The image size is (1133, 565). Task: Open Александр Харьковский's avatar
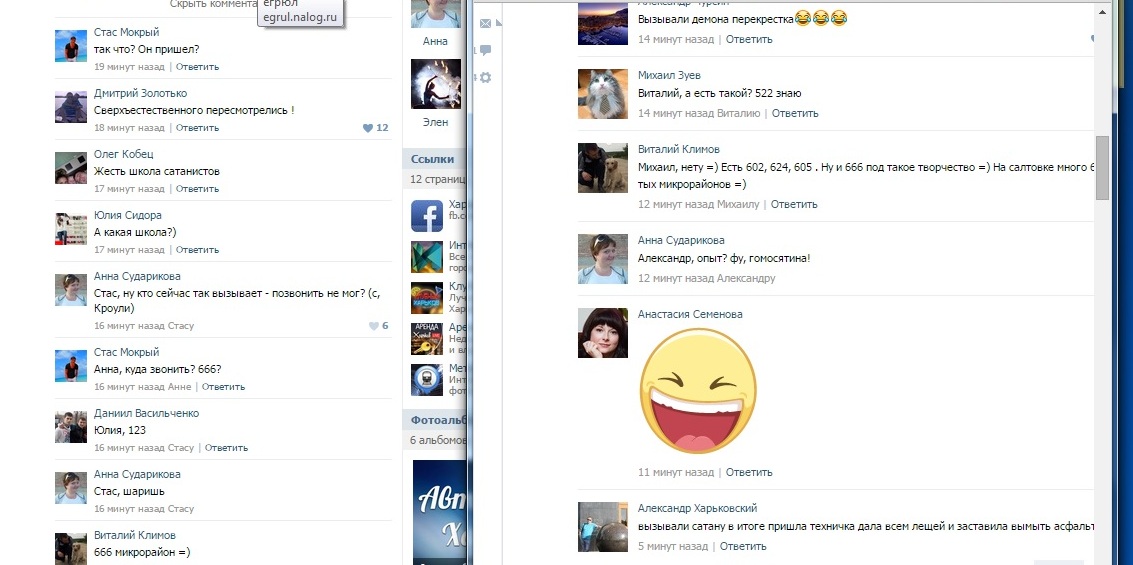[603, 527]
